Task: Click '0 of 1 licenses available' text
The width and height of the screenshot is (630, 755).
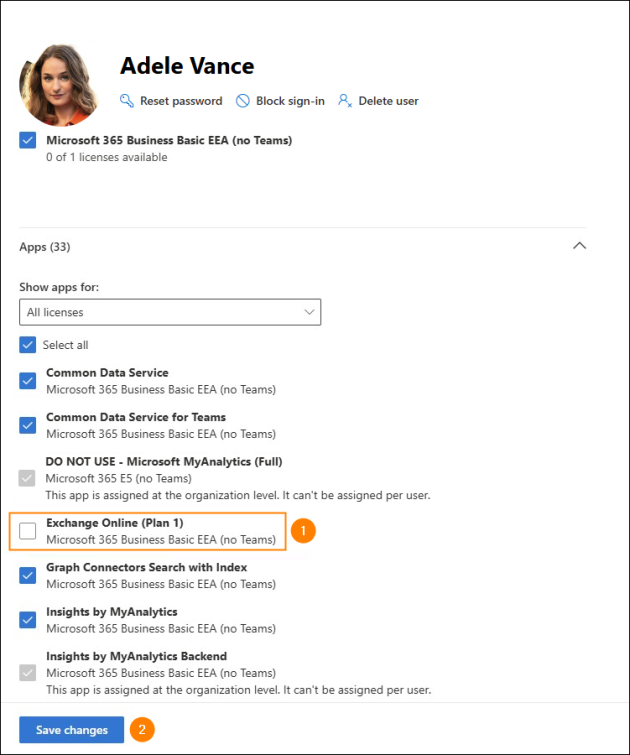Action: click(x=107, y=157)
